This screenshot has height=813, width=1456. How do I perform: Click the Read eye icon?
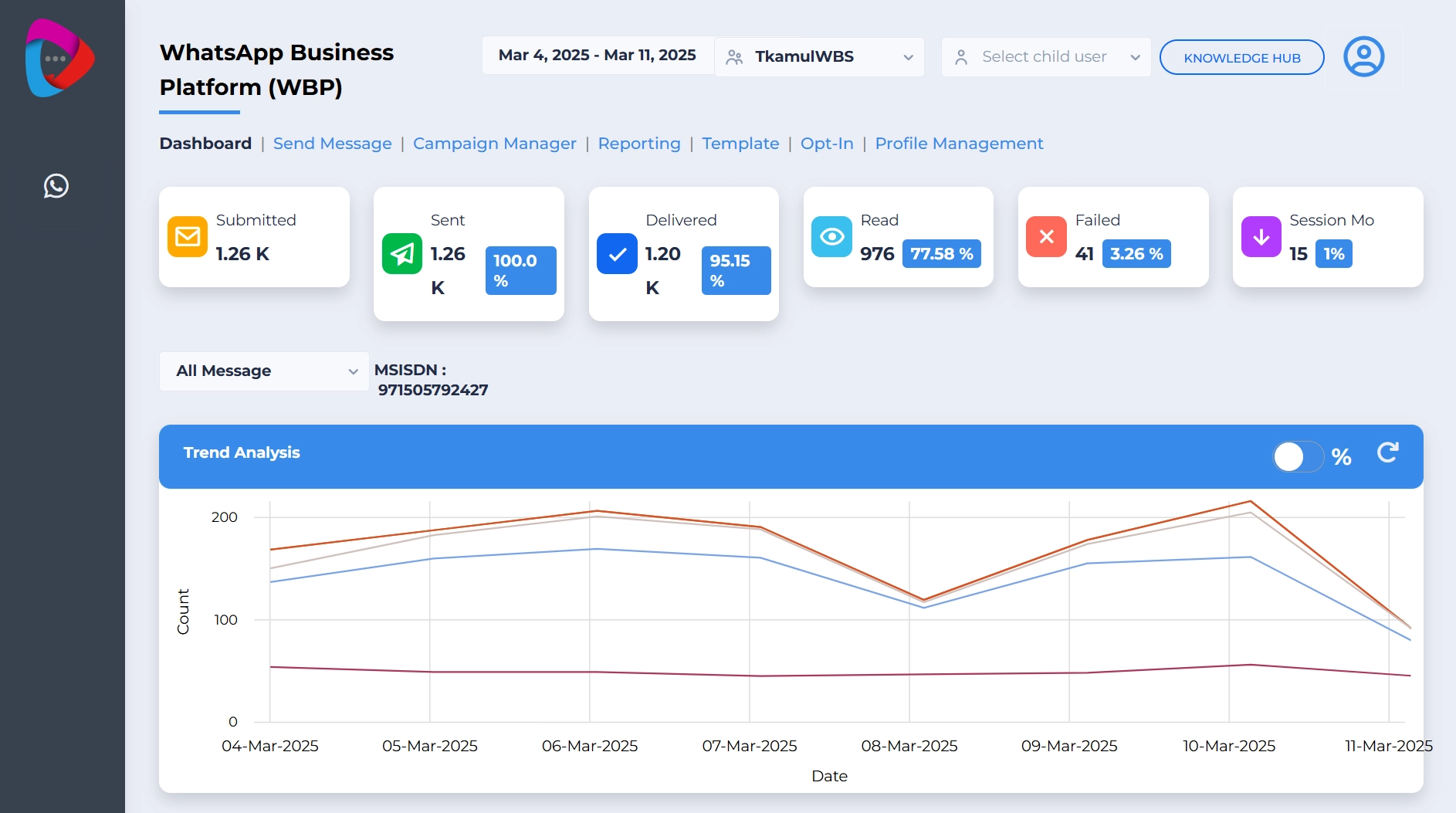[x=831, y=236]
